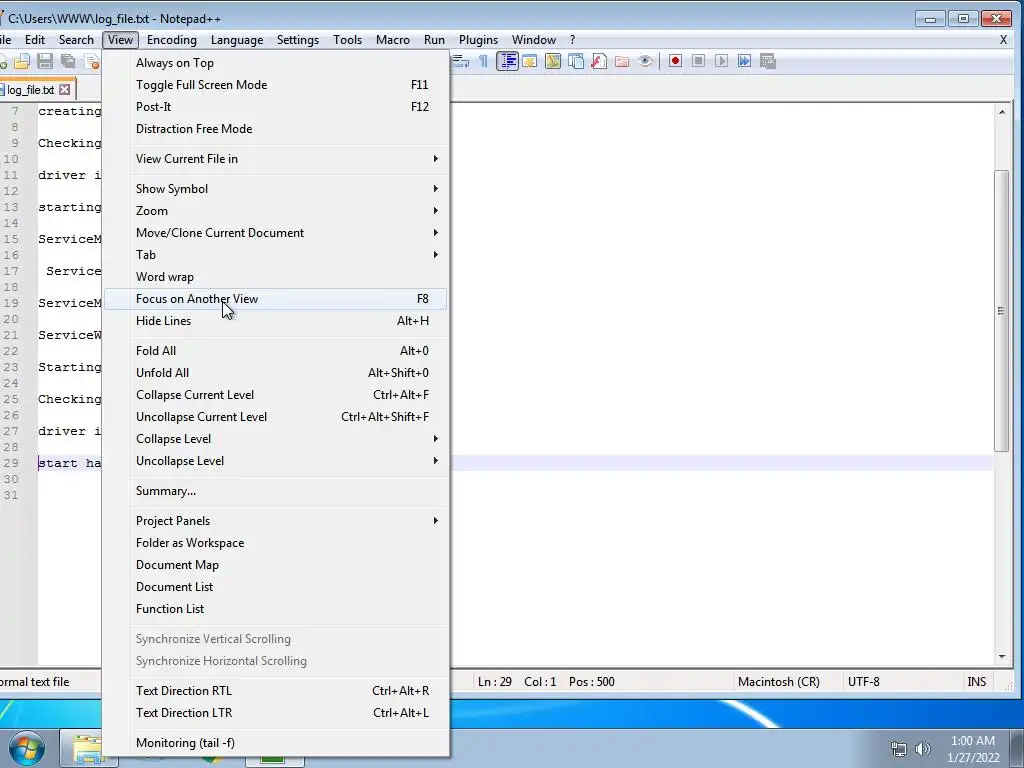The height and width of the screenshot is (768, 1024).
Task: Toggle Monitoring (tail -f) menu entry
Action: click(x=276, y=743)
